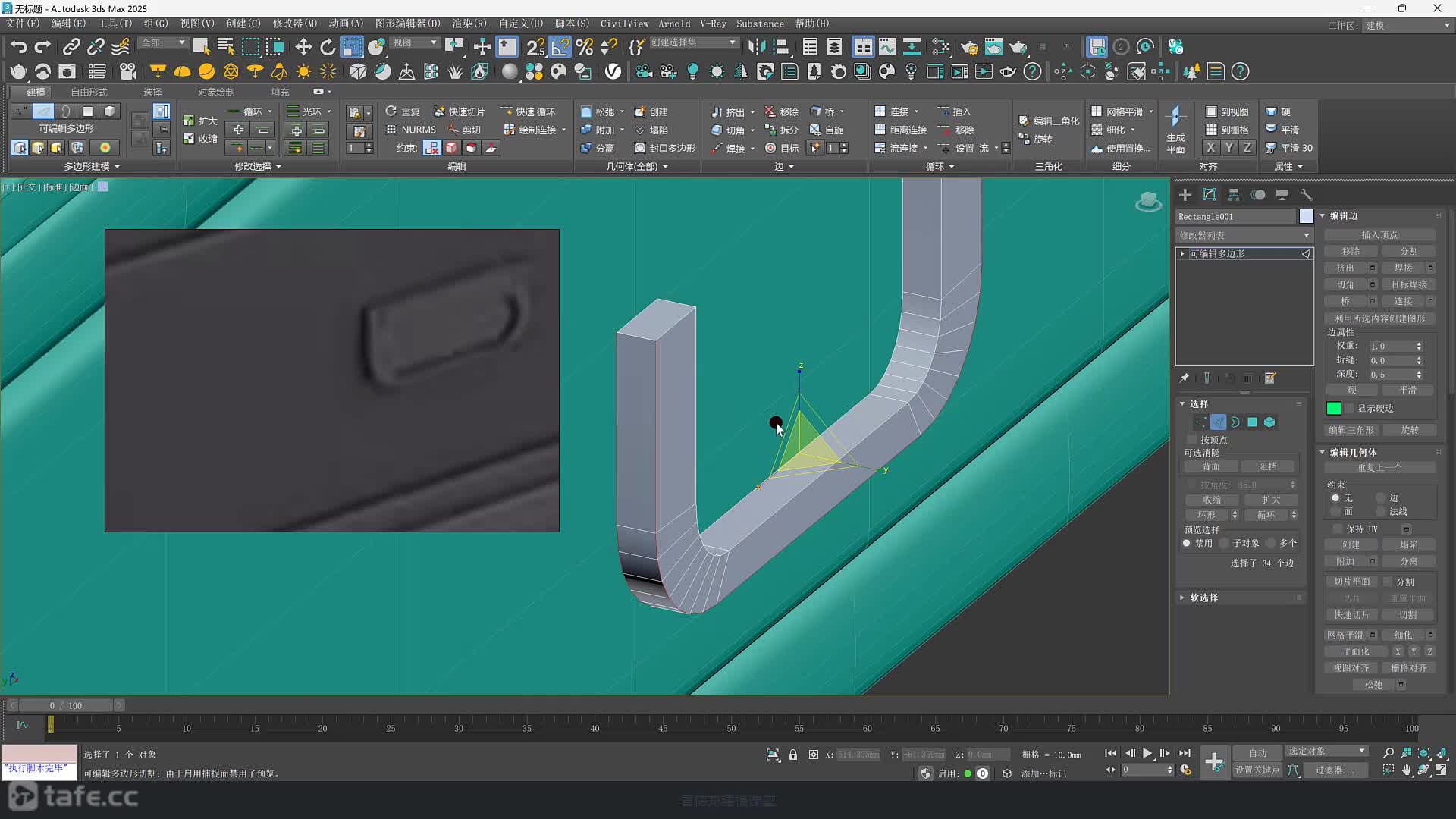Viewport: 1456px width, 819px height.
Task: Open the Utilities wrench panel icon
Action: [1306, 195]
